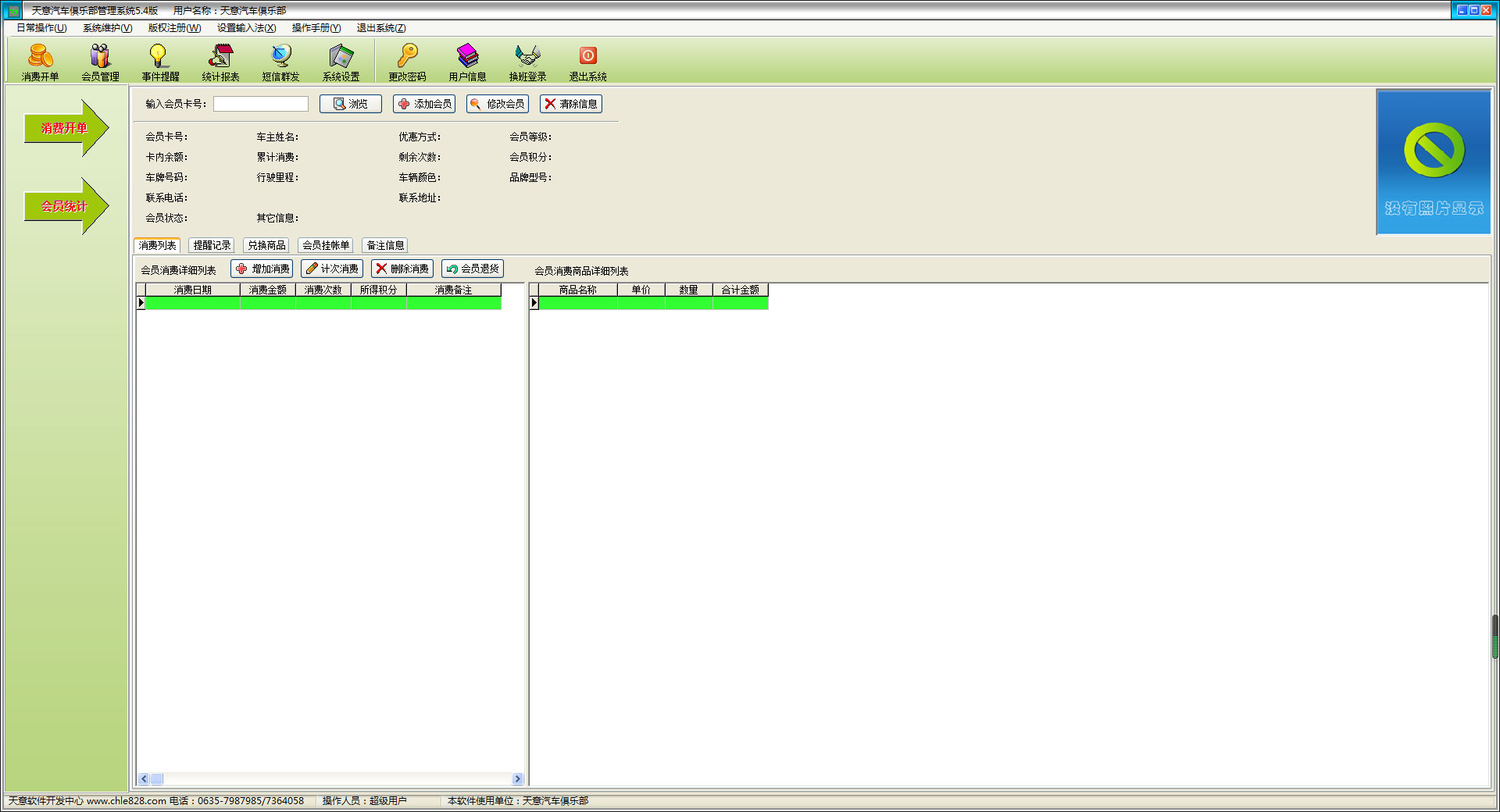Open the 系统维护 menu
The width and height of the screenshot is (1500, 812).
[x=107, y=28]
